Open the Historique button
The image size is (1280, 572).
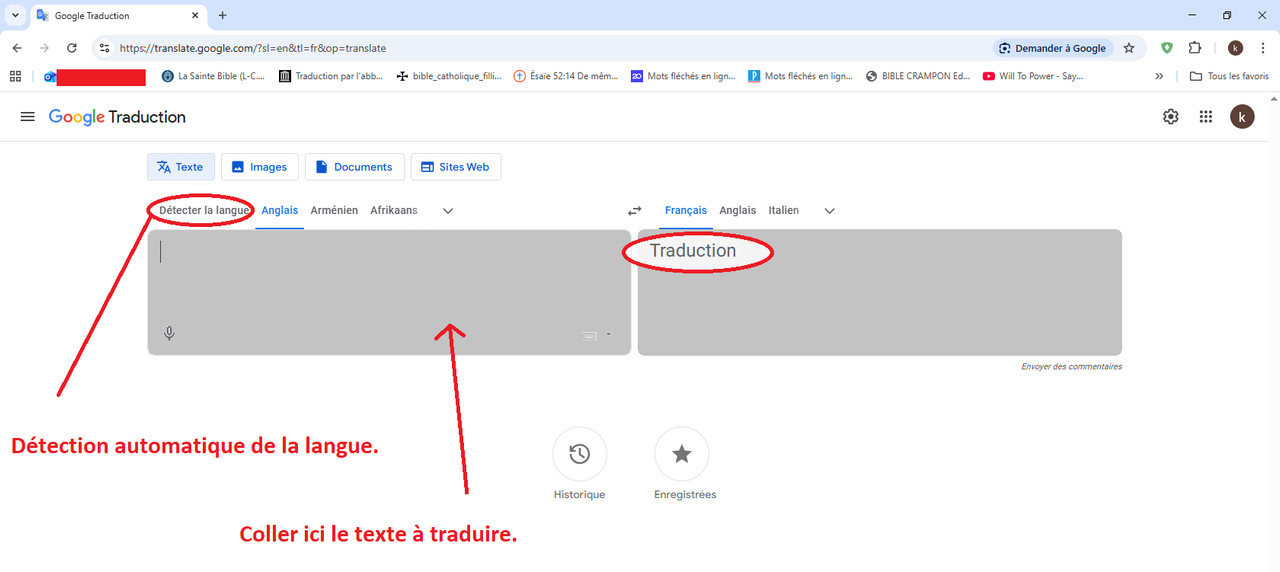coord(580,454)
